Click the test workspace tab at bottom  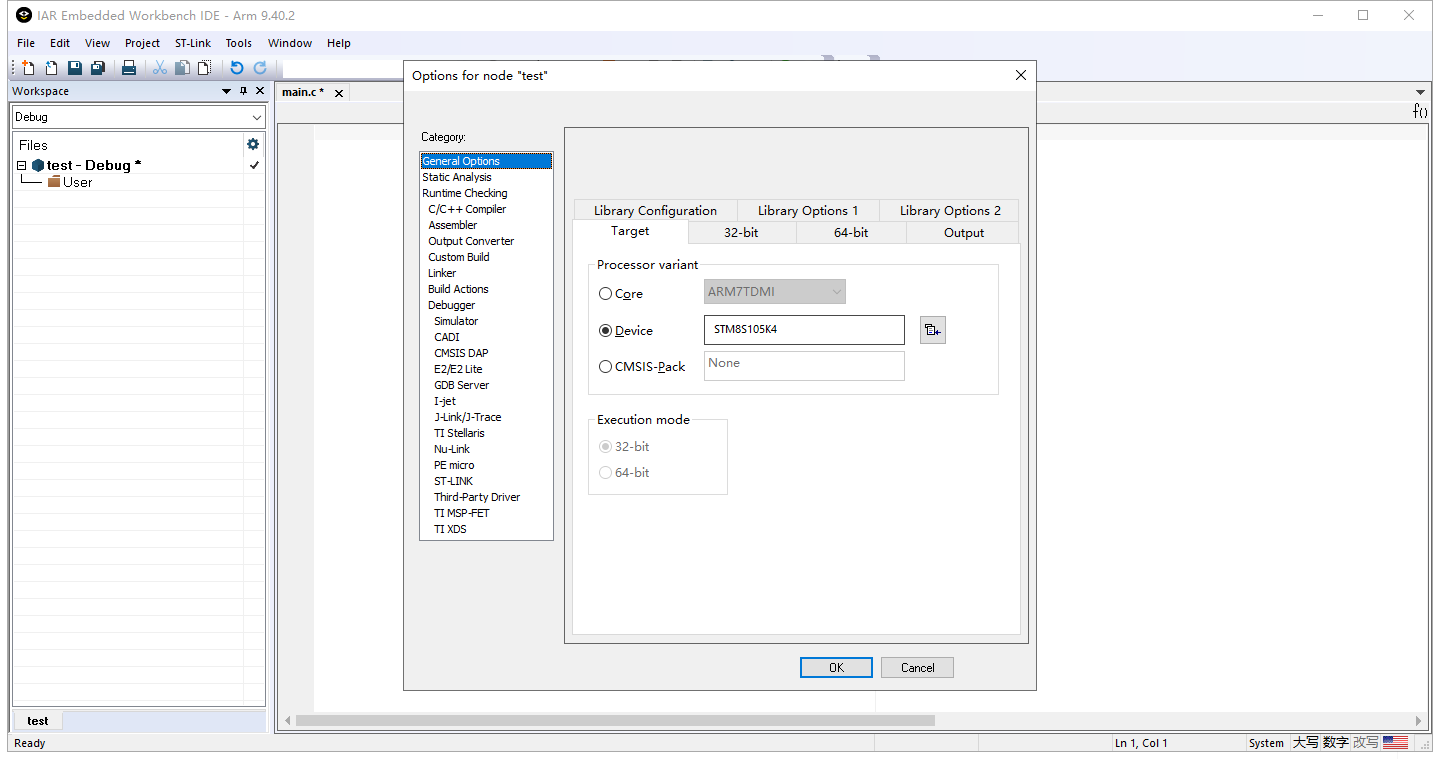pos(38,720)
